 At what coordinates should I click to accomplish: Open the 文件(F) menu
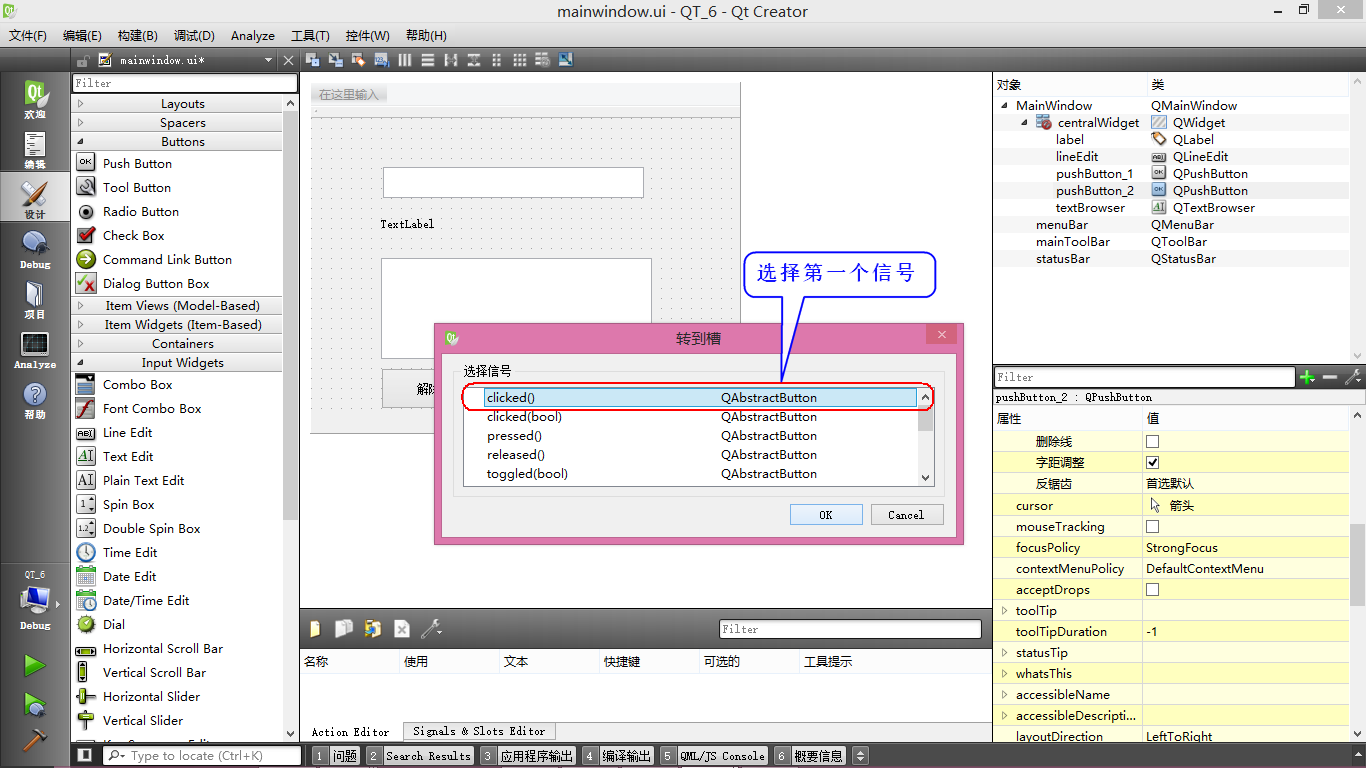[28, 35]
